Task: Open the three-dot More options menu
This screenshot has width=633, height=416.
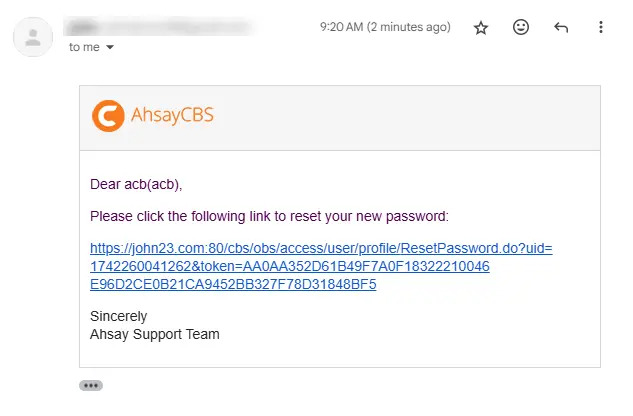Action: 601,27
